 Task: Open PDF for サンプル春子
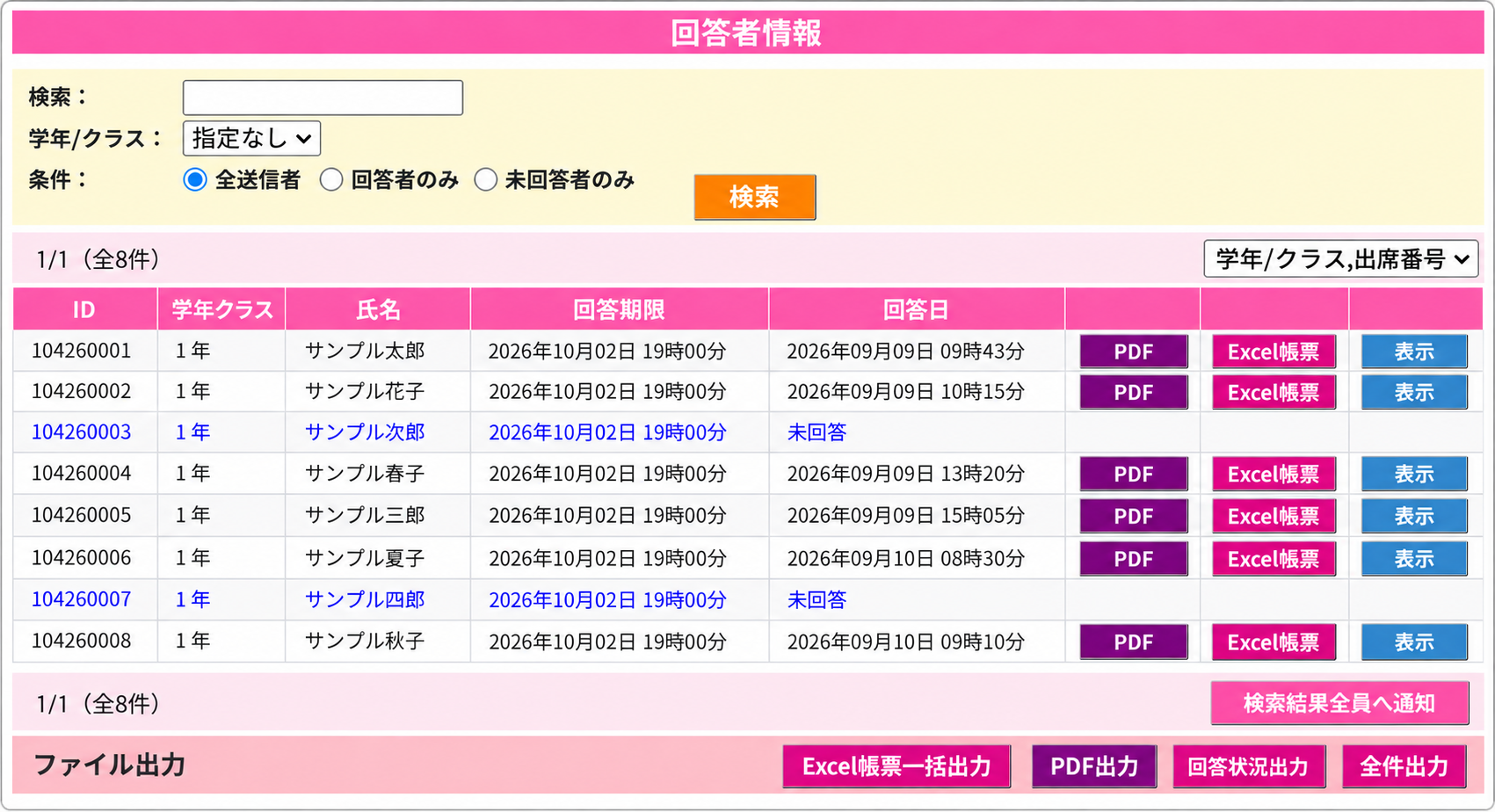1133,474
